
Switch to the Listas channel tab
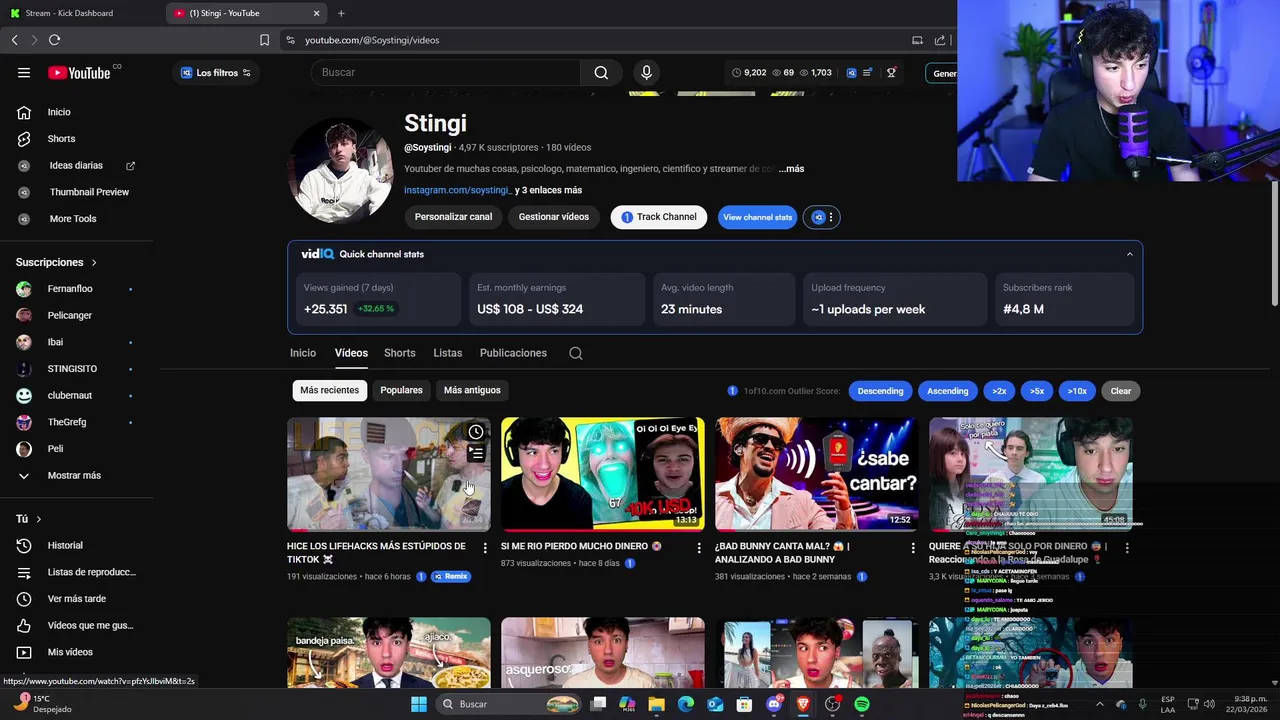tap(447, 353)
